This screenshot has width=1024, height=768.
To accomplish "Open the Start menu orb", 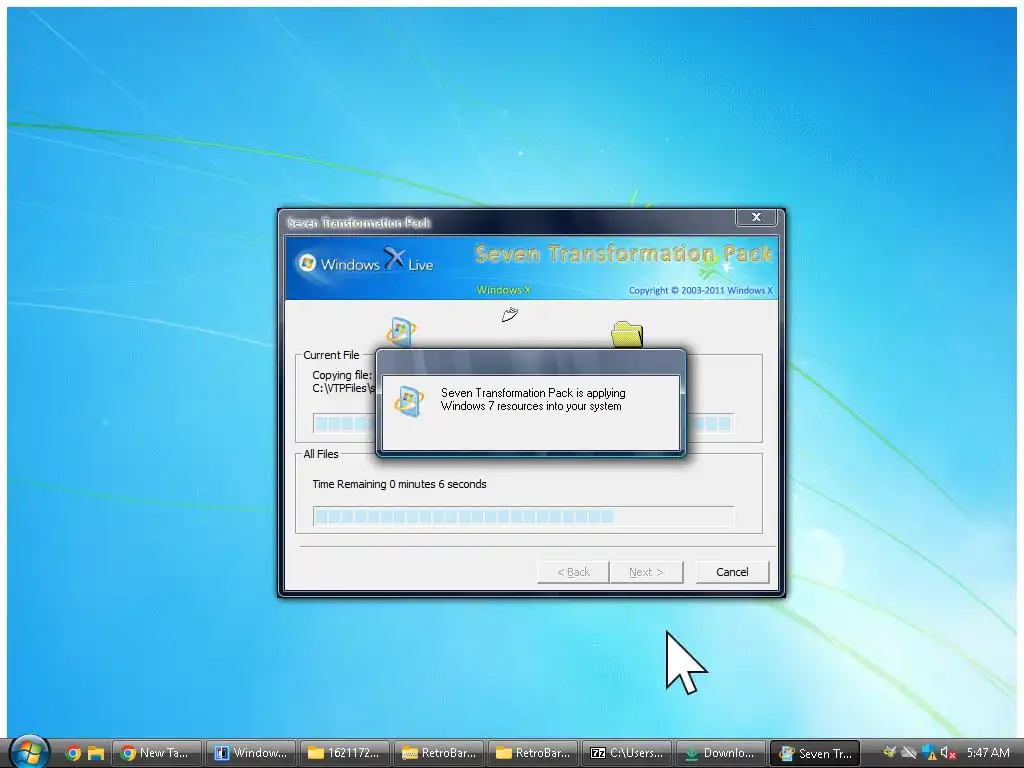I will (29, 752).
